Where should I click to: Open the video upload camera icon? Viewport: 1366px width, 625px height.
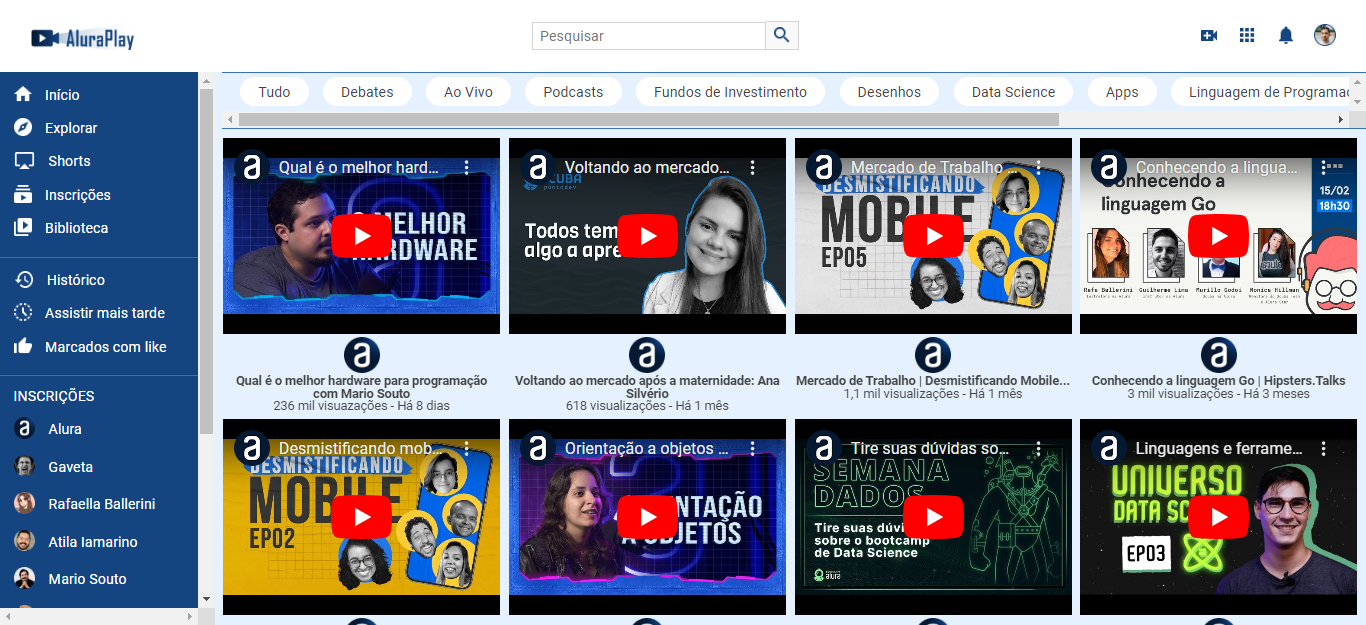click(1208, 36)
